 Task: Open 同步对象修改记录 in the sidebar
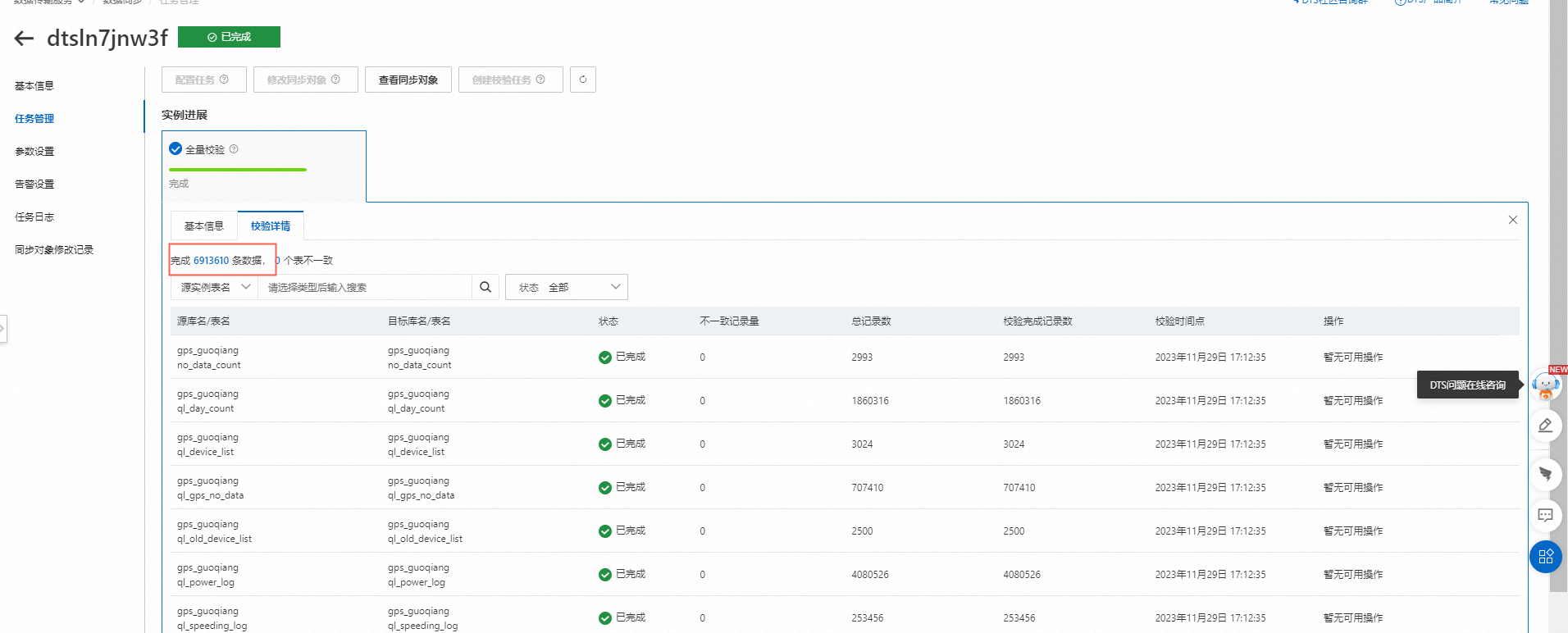54,250
